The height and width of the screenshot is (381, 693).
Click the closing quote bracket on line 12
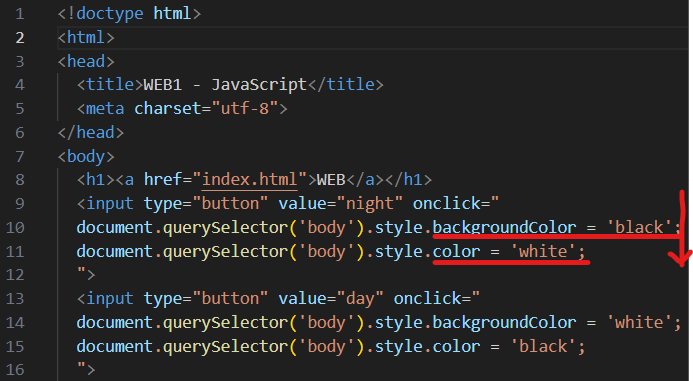click(86, 275)
